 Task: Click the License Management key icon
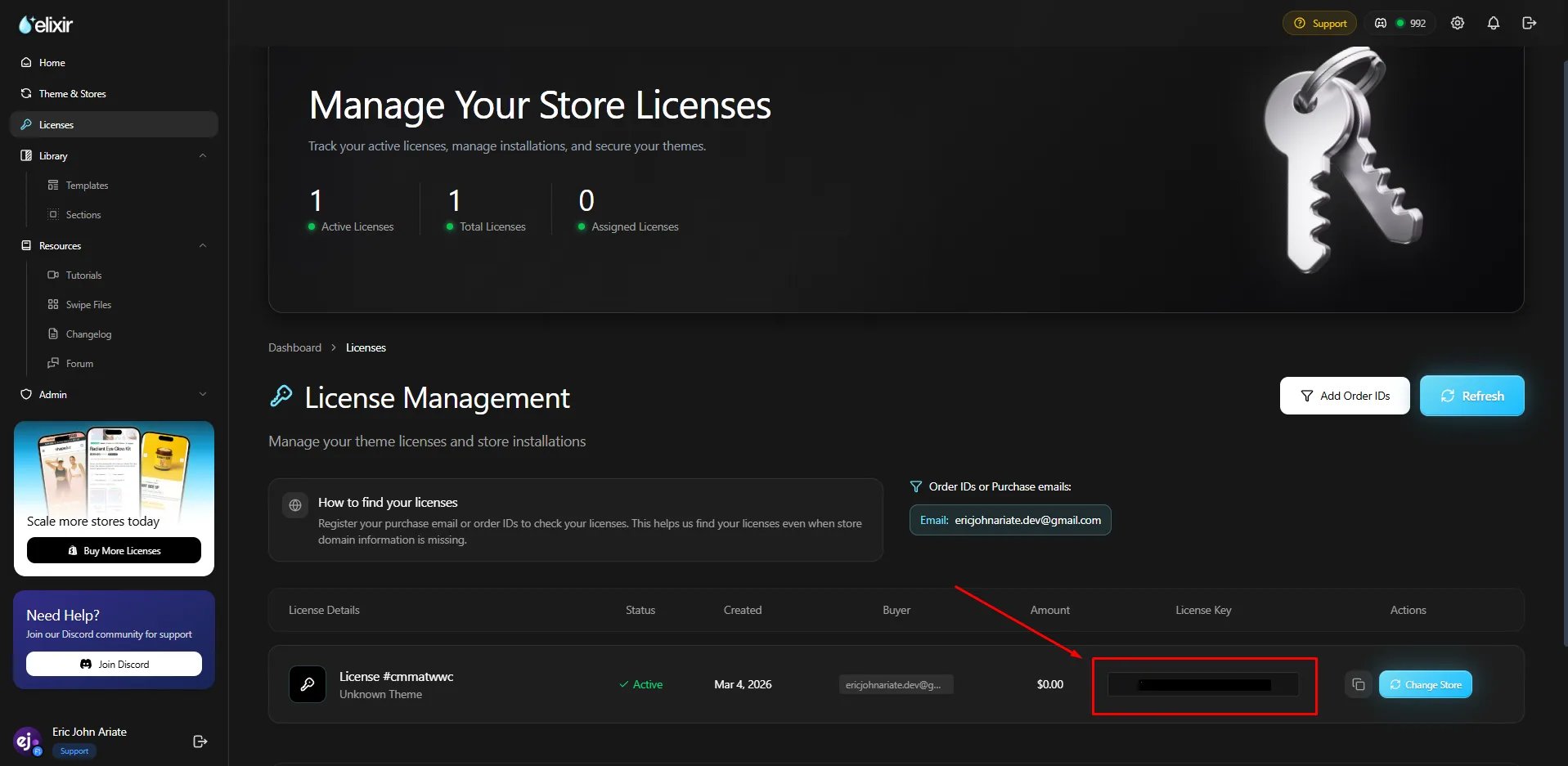click(x=281, y=396)
